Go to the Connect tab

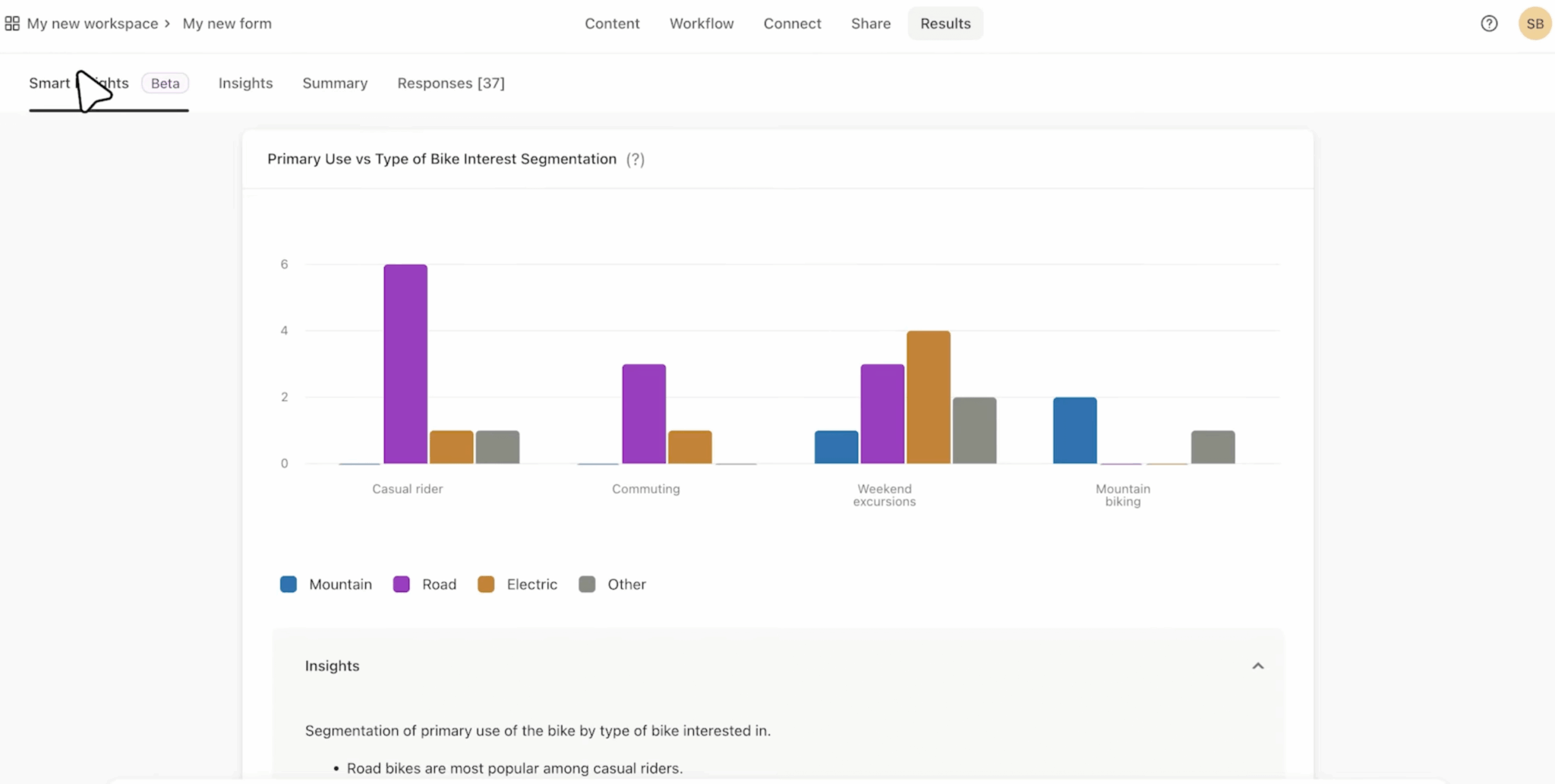pyautogui.click(x=792, y=24)
